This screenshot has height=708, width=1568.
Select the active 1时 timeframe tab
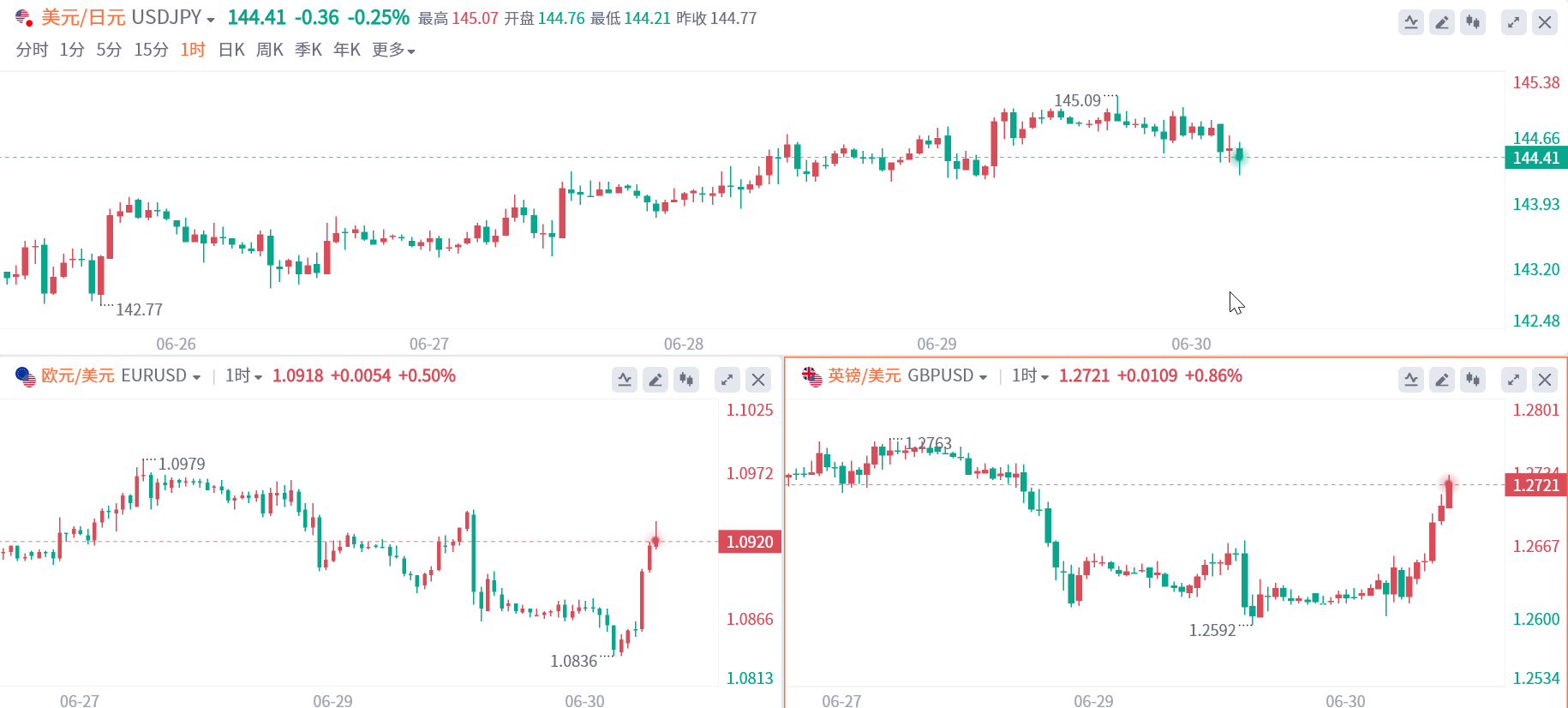coord(193,50)
